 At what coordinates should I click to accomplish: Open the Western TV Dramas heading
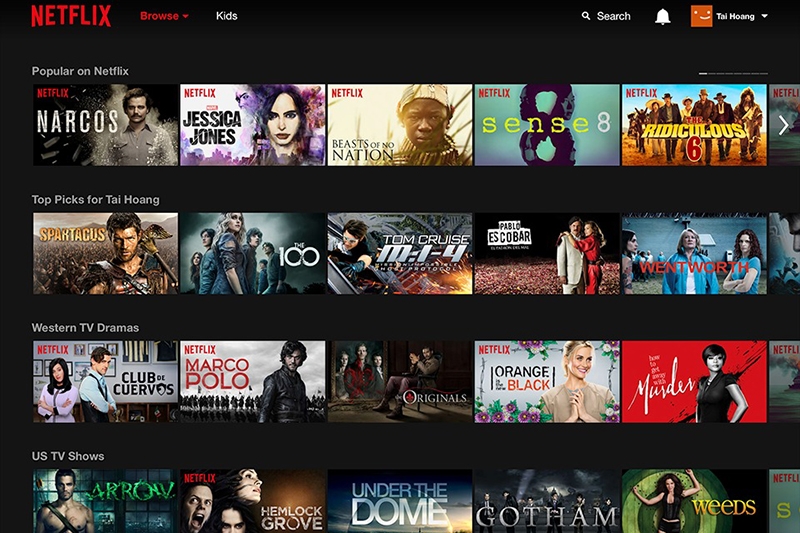coord(85,327)
